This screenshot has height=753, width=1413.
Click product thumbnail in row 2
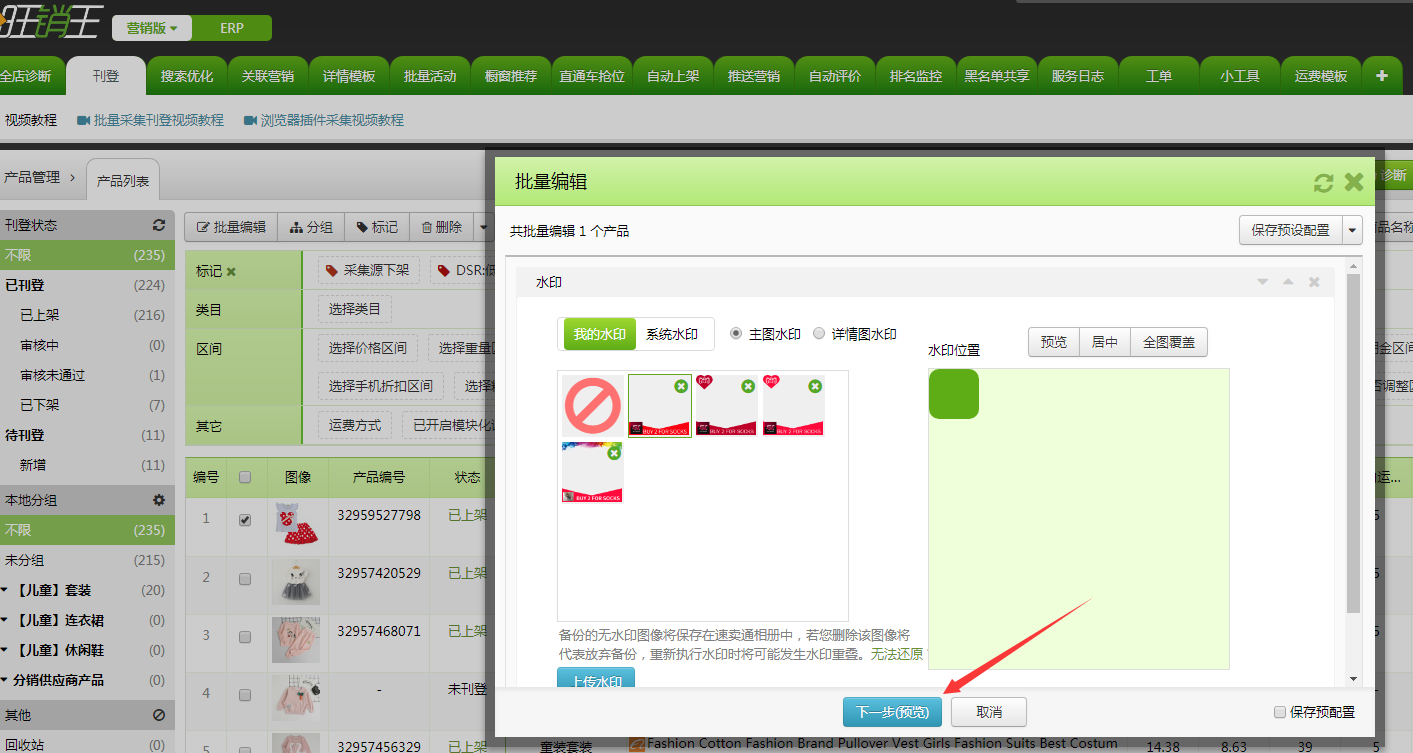coord(295,580)
